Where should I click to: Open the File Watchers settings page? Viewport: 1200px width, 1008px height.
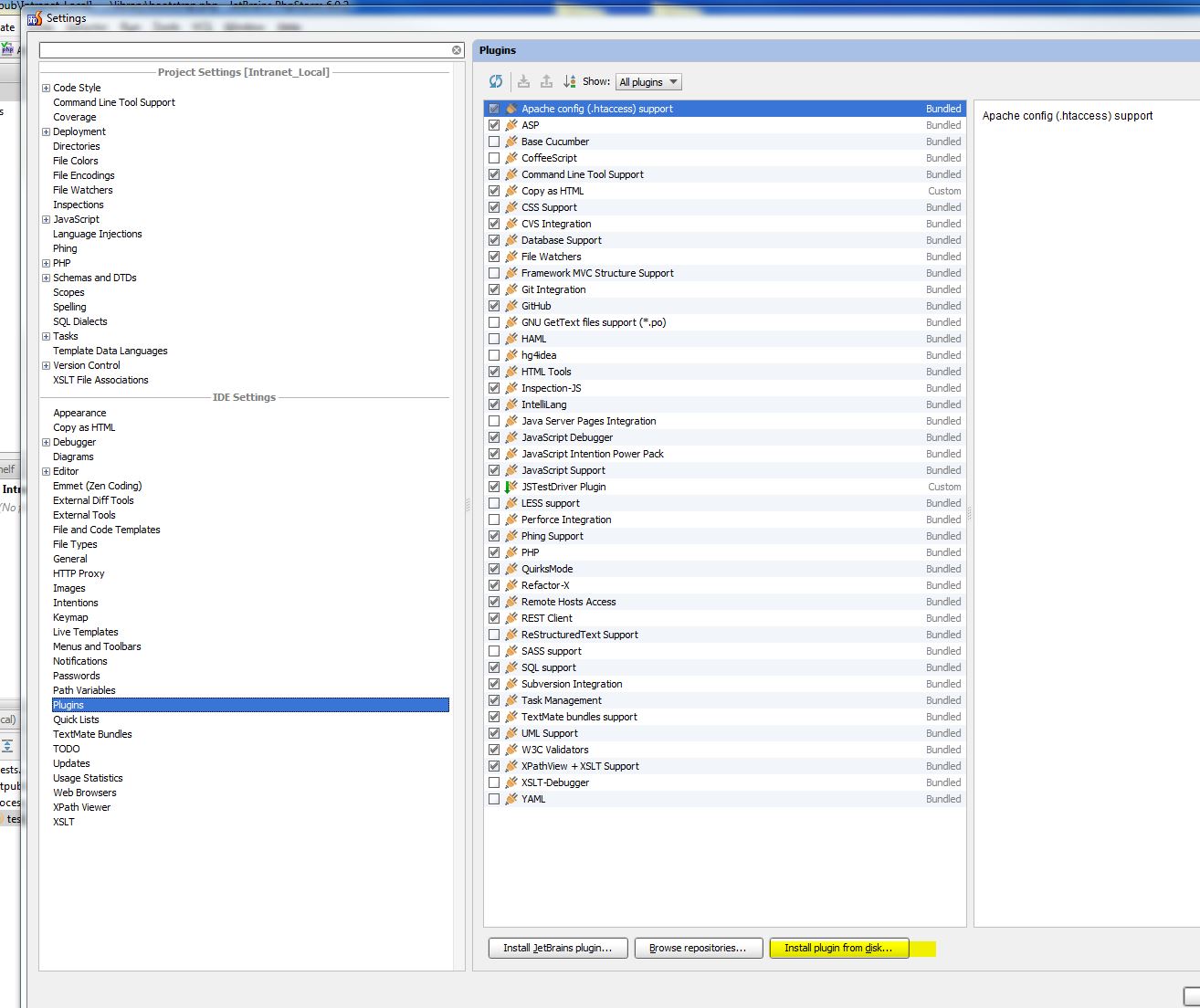point(83,190)
